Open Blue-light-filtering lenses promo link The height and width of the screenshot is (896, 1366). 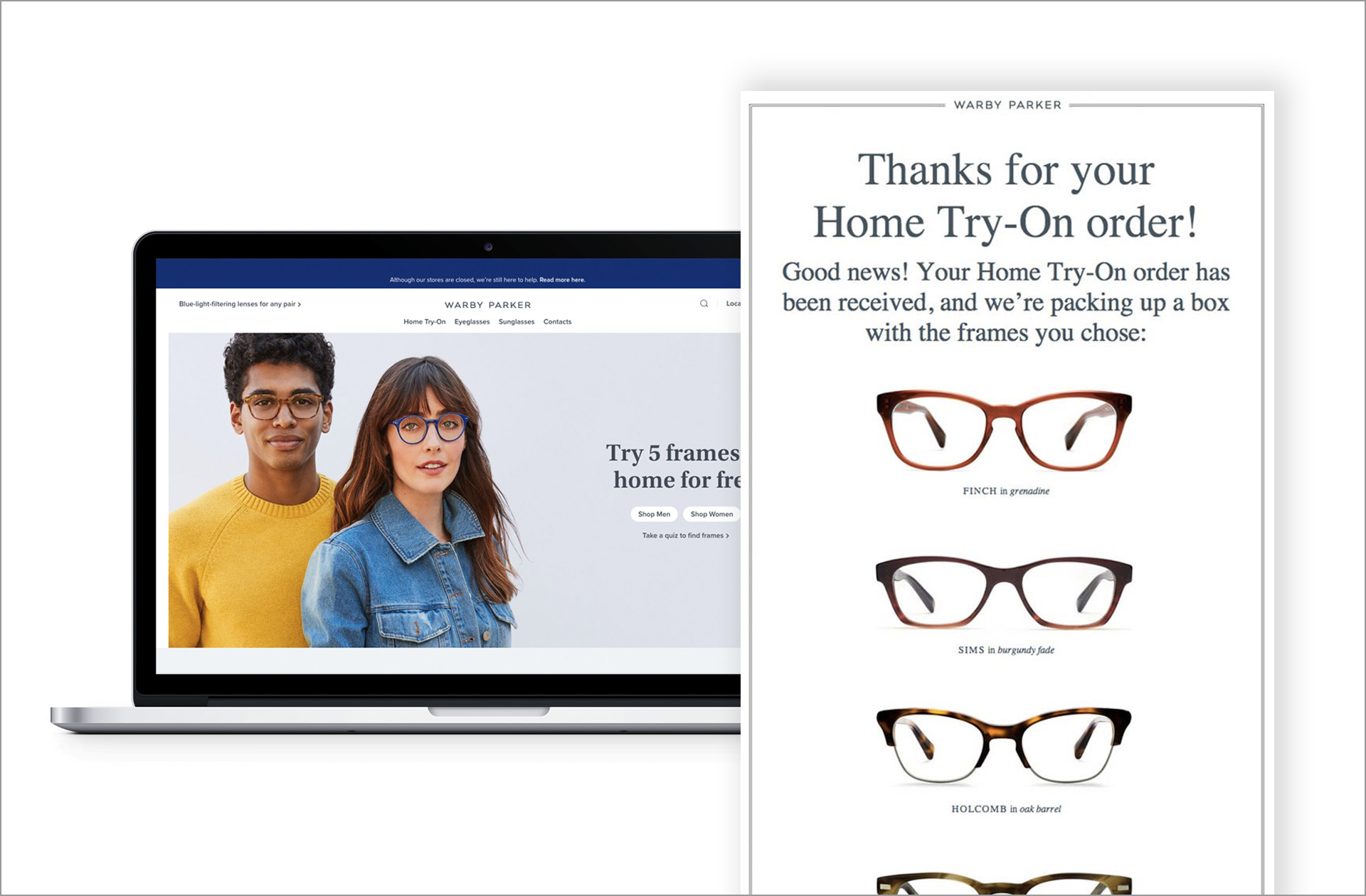[240, 304]
